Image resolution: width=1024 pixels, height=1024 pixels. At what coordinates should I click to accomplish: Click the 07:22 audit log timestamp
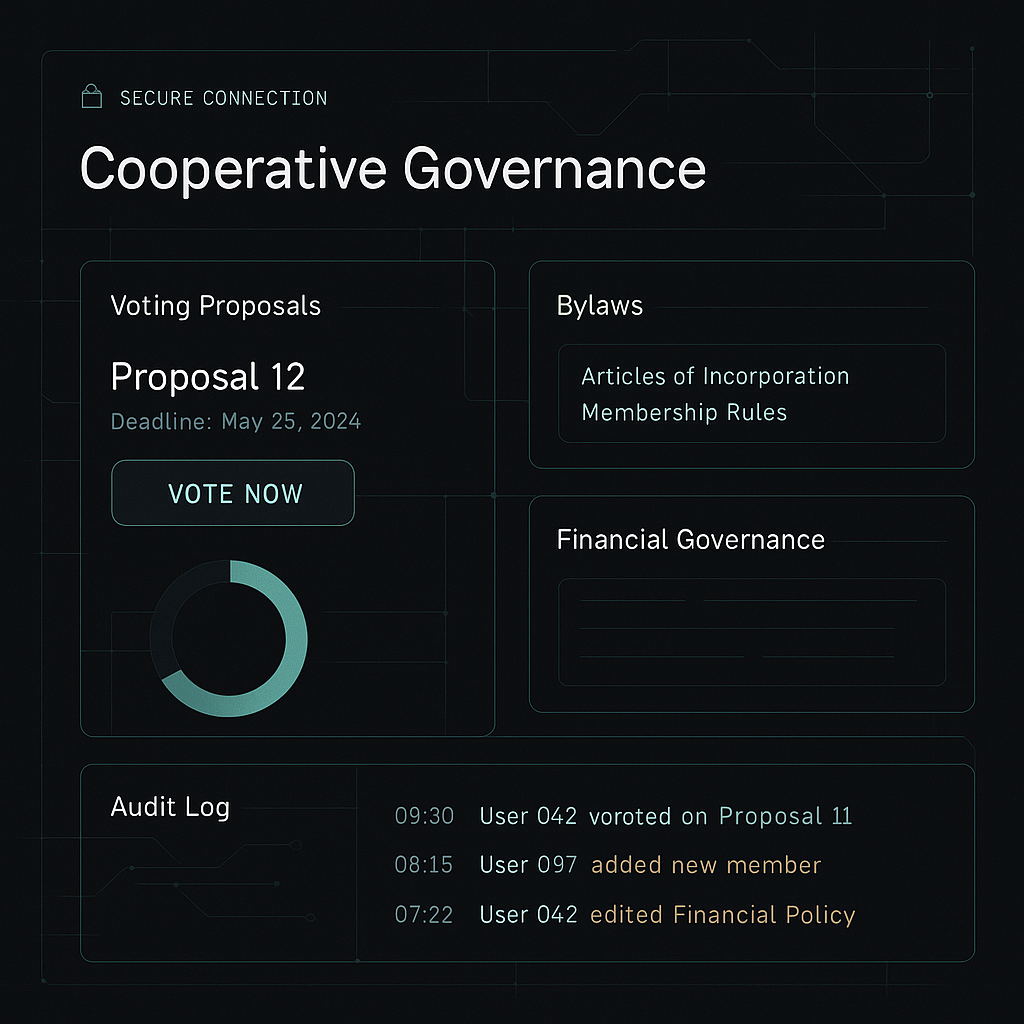click(x=424, y=914)
